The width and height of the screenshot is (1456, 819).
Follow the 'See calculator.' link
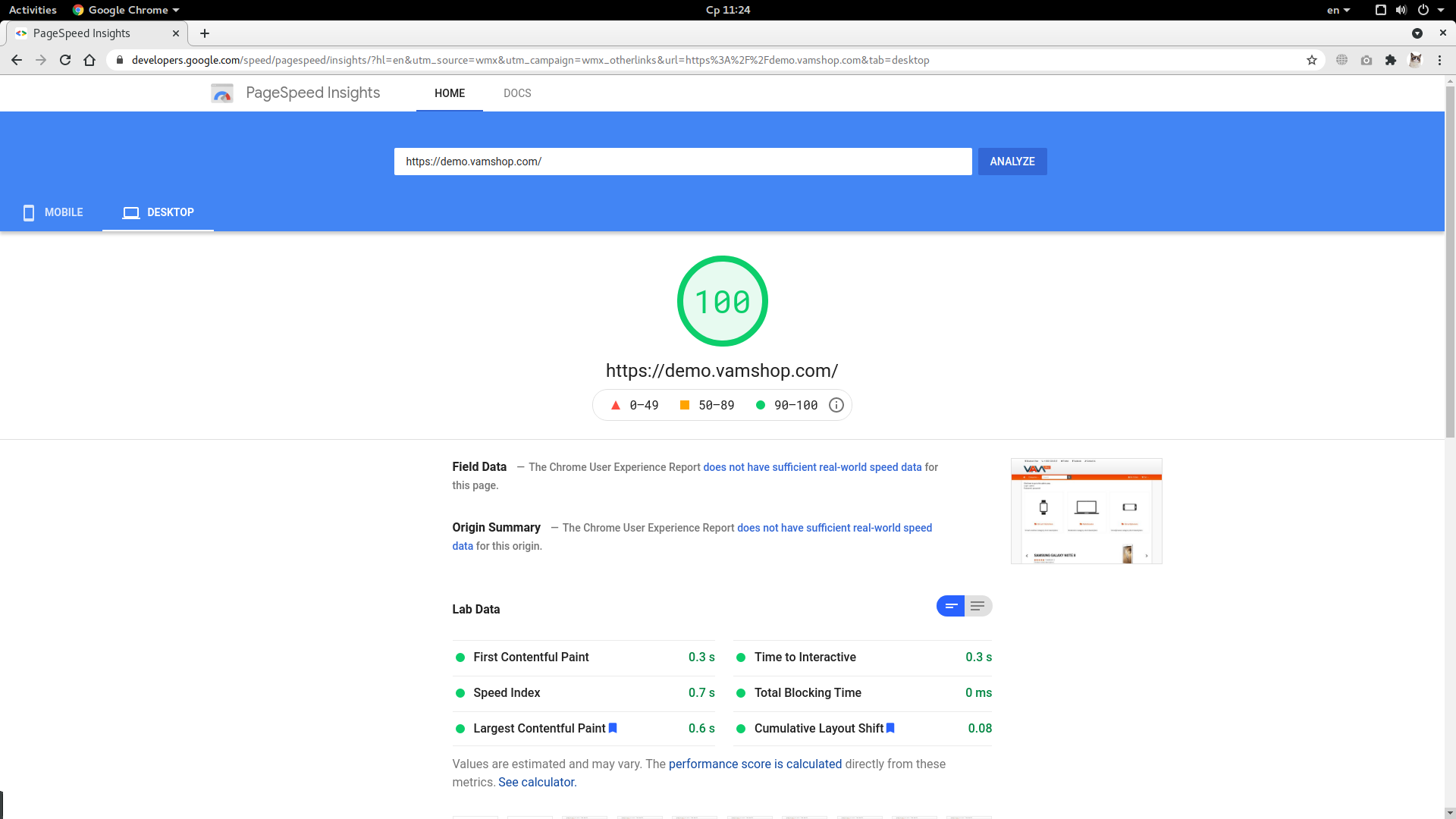(x=538, y=782)
